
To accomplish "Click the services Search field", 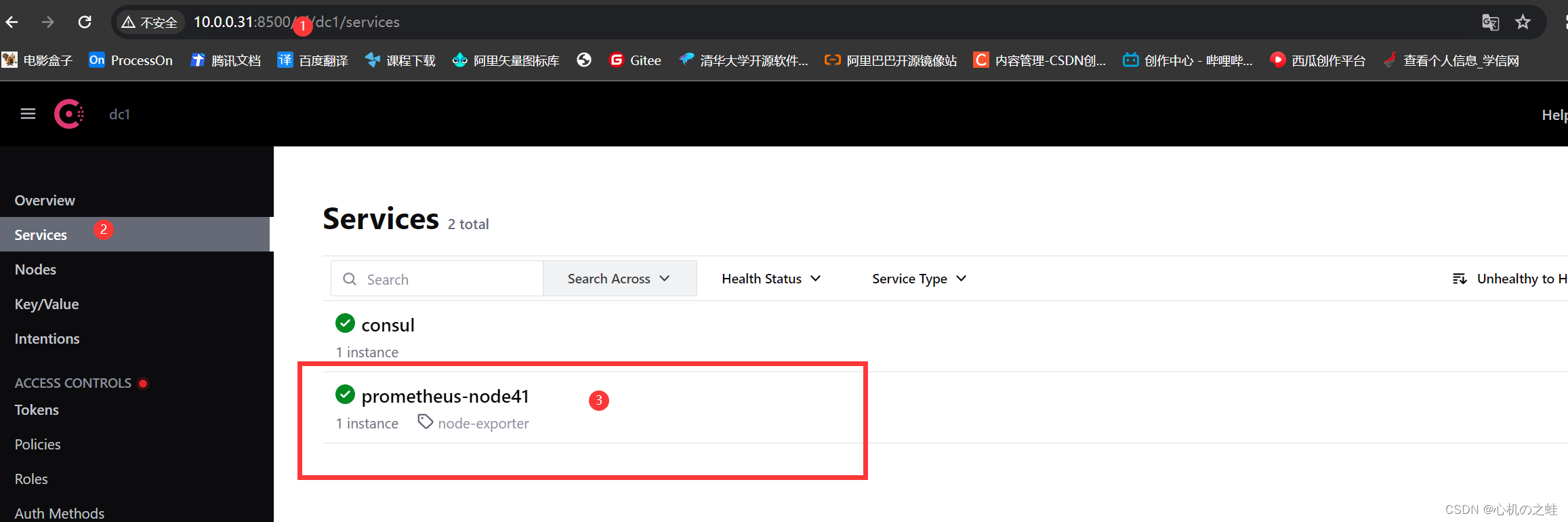I will [437, 279].
